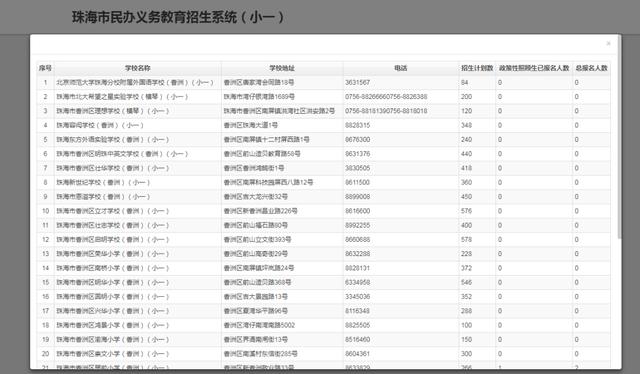The image size is (640, 374).
Task: Click the dialog's vertical scrollbar
Action: 620,137
